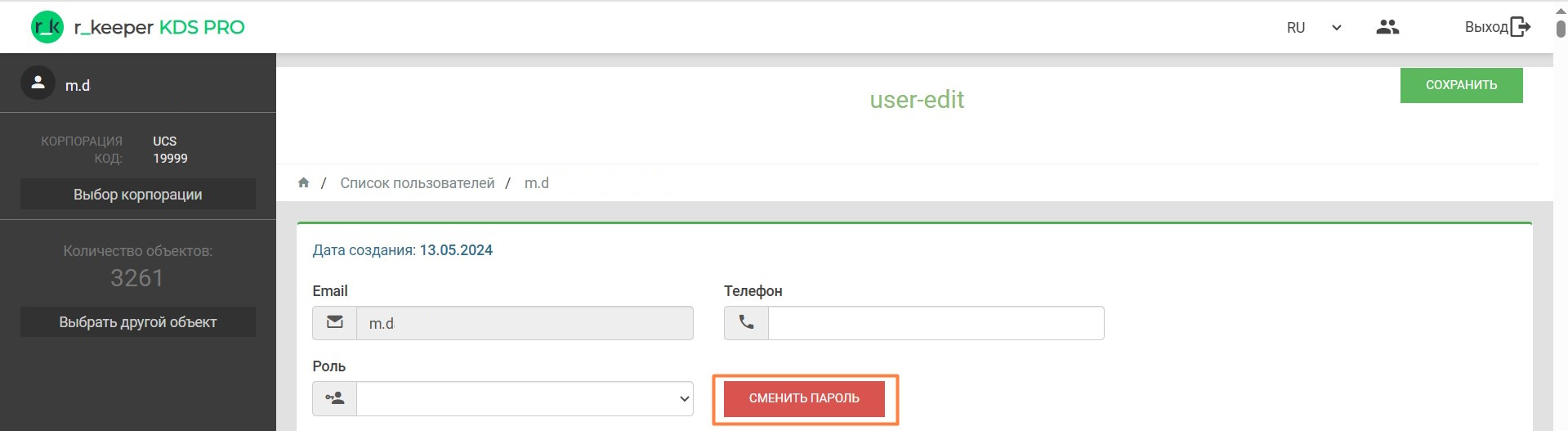Image resolution: width=1568 pixels, height=431 pixels.
Task: Click the phone handset icon
Action: pos(746,323)
